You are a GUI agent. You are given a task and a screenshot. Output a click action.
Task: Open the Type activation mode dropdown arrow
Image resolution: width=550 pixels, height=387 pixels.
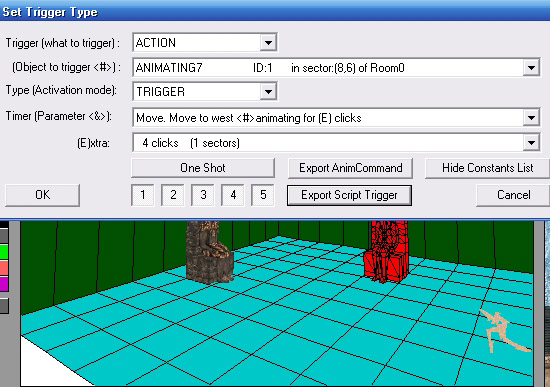coord(268,92)
